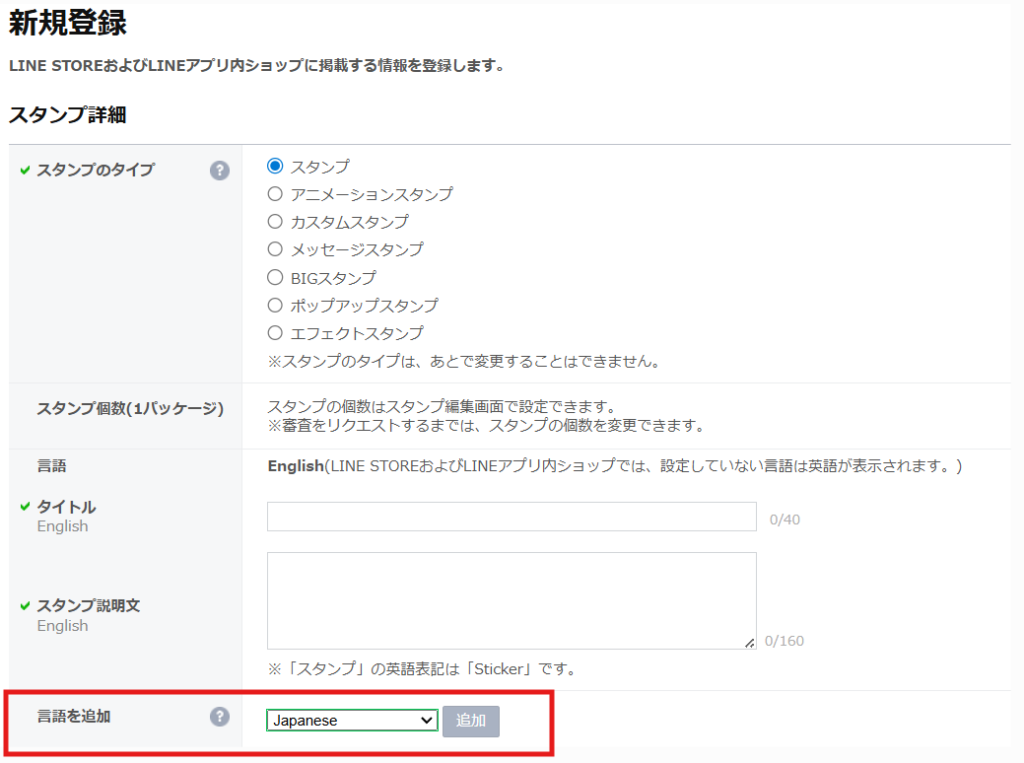Select エフェクトスタンプ radio button
1024x763 pixels.
(275, 333)
